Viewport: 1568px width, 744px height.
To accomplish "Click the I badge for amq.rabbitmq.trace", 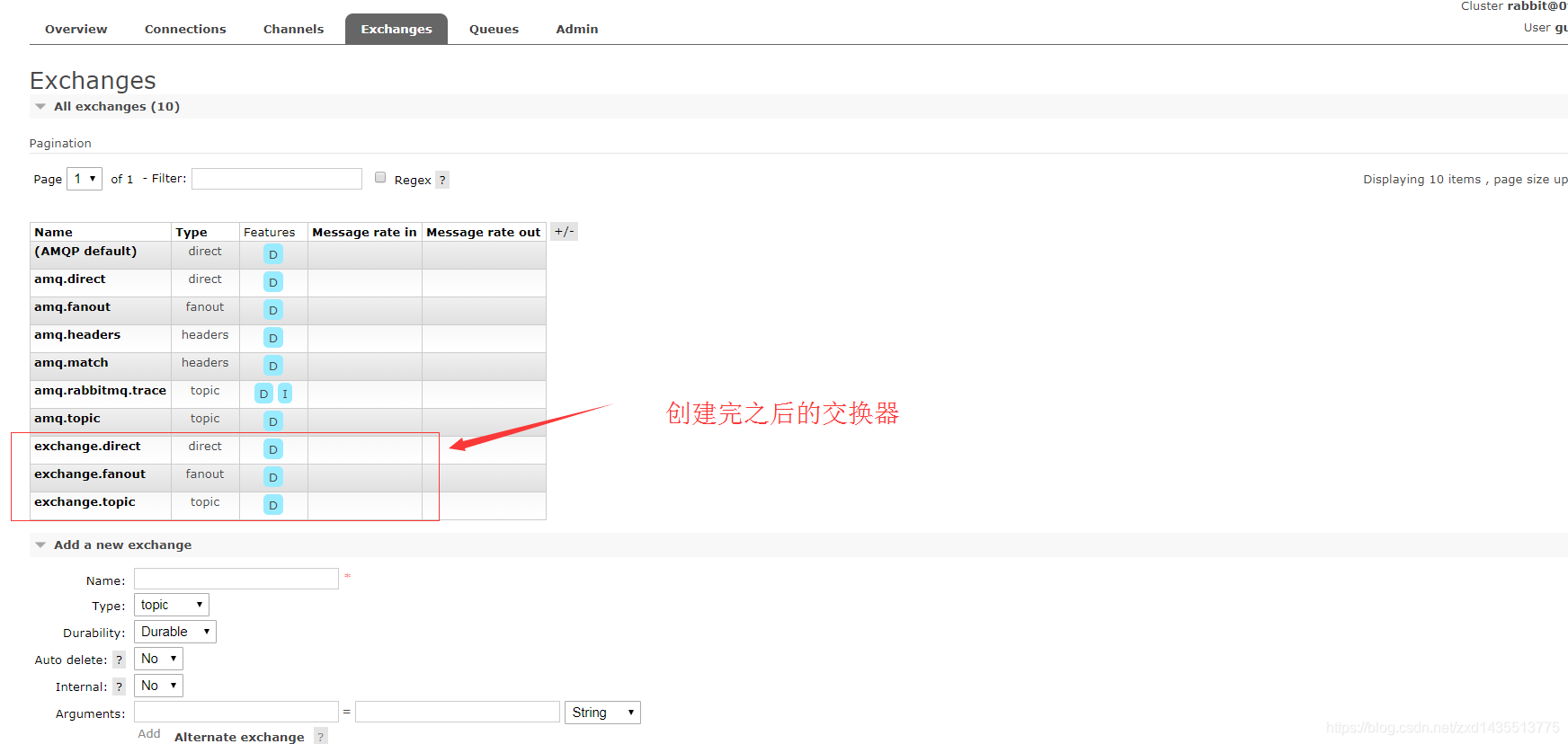I will coord(285,394).
